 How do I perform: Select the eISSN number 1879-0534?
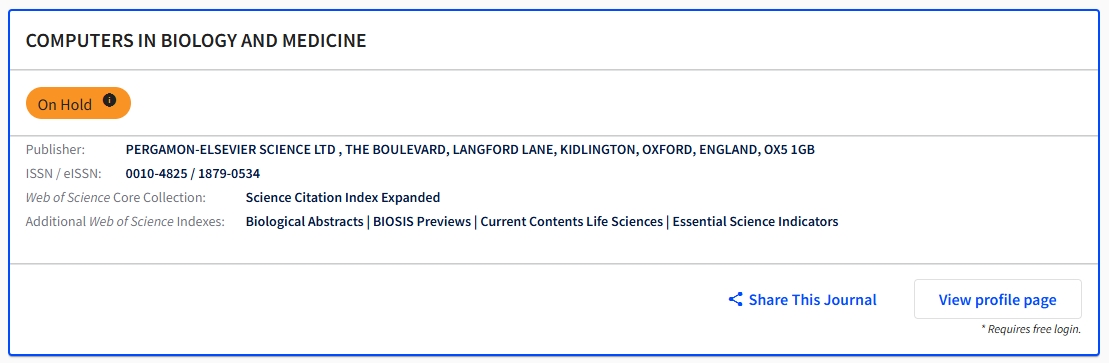229,173
